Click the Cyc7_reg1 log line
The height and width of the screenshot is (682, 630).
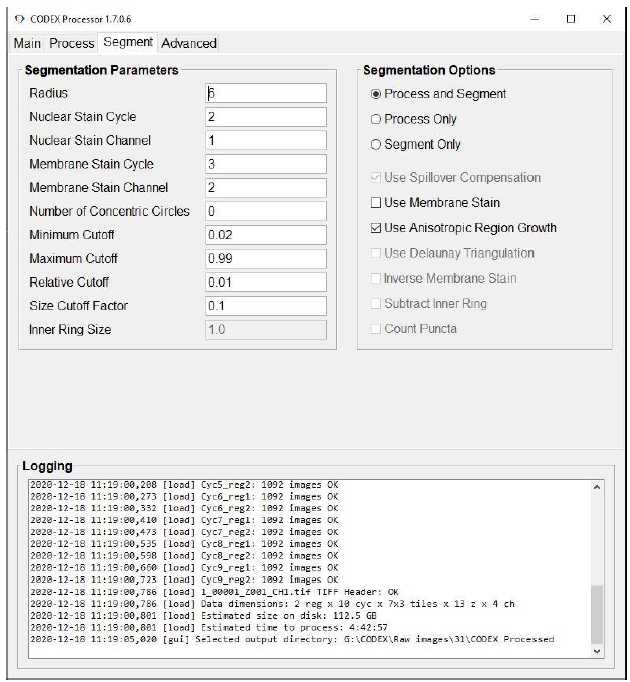(x=184, y=520)
